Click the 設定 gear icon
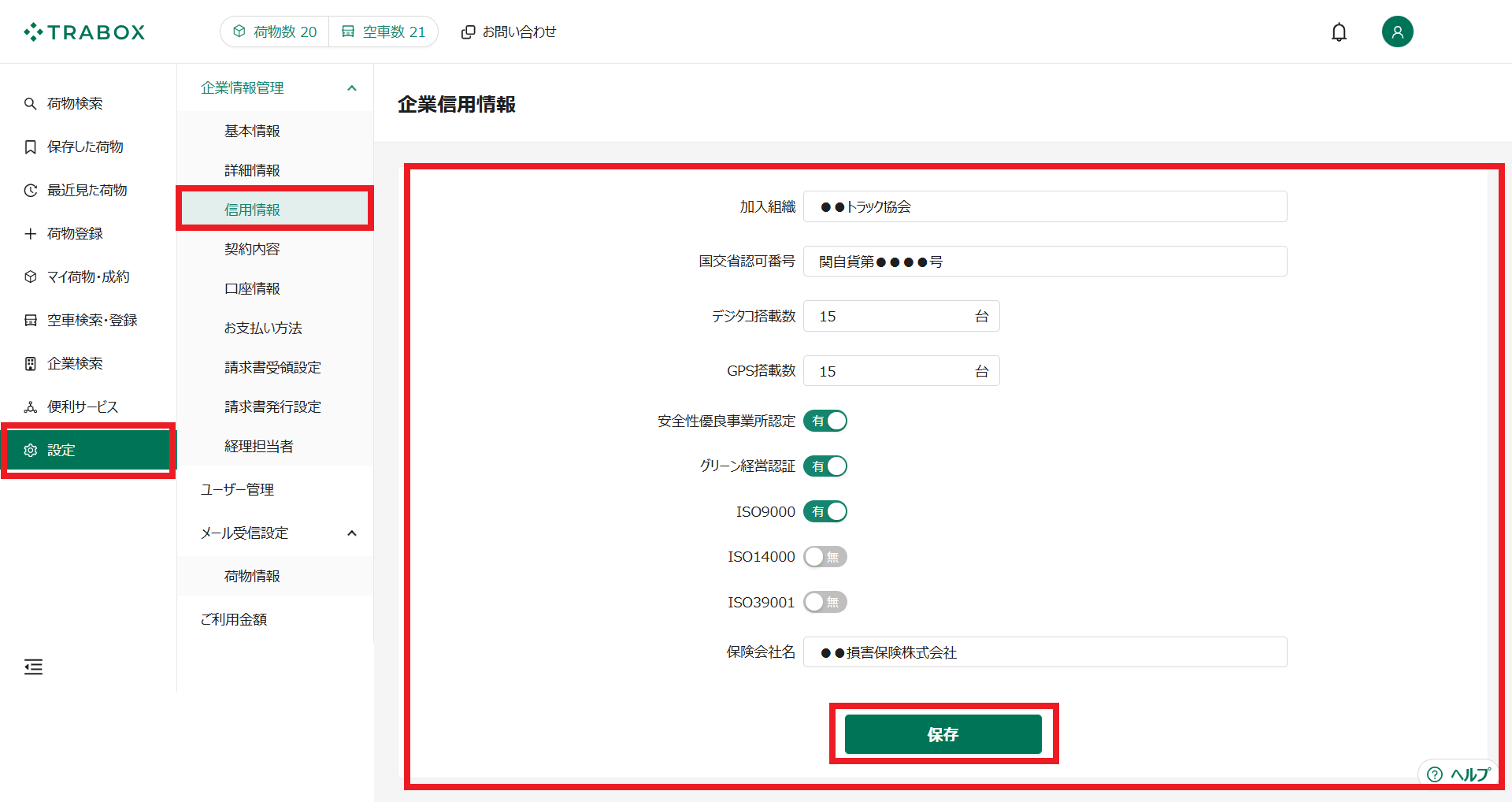 click(31, 451)
